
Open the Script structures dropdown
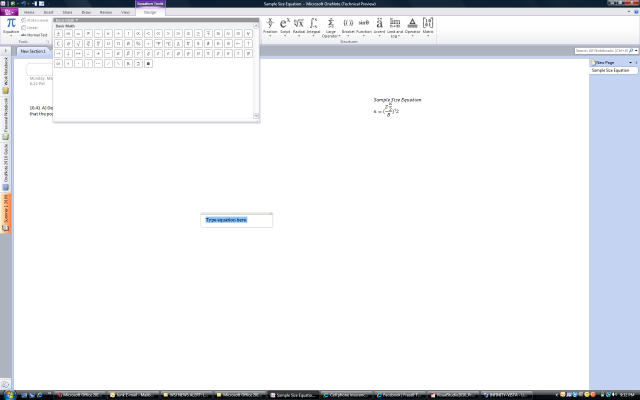click(285, 27)
